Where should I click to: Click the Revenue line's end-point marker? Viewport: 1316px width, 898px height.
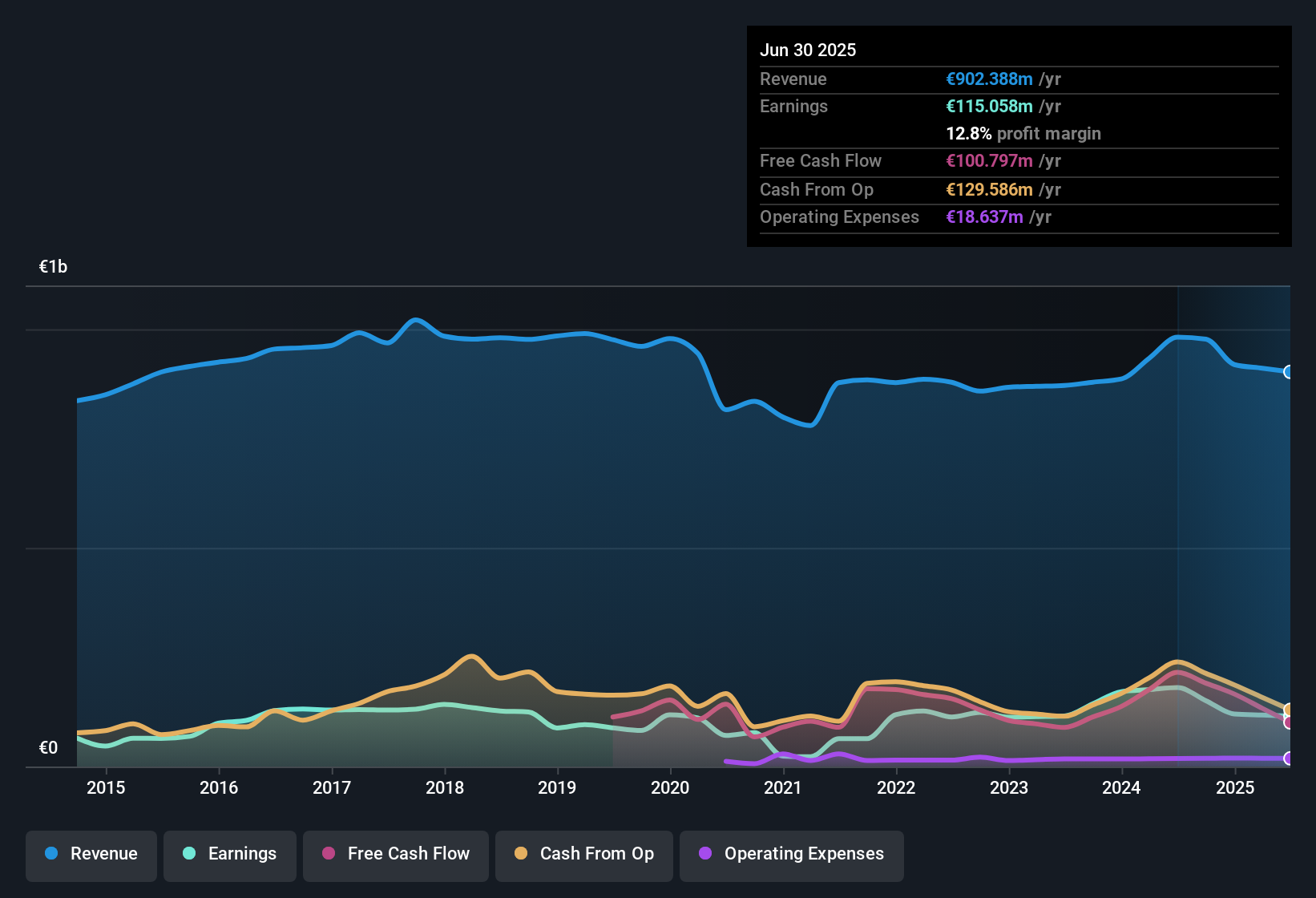(1289, 372)
